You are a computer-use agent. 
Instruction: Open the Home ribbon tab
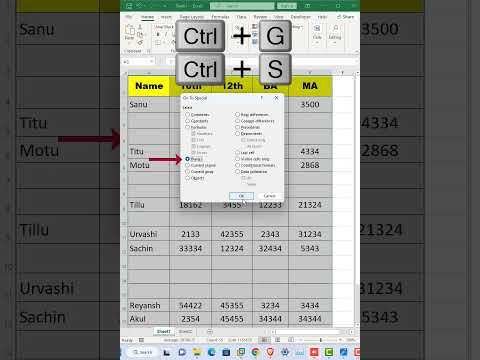(x=147, y=17)
